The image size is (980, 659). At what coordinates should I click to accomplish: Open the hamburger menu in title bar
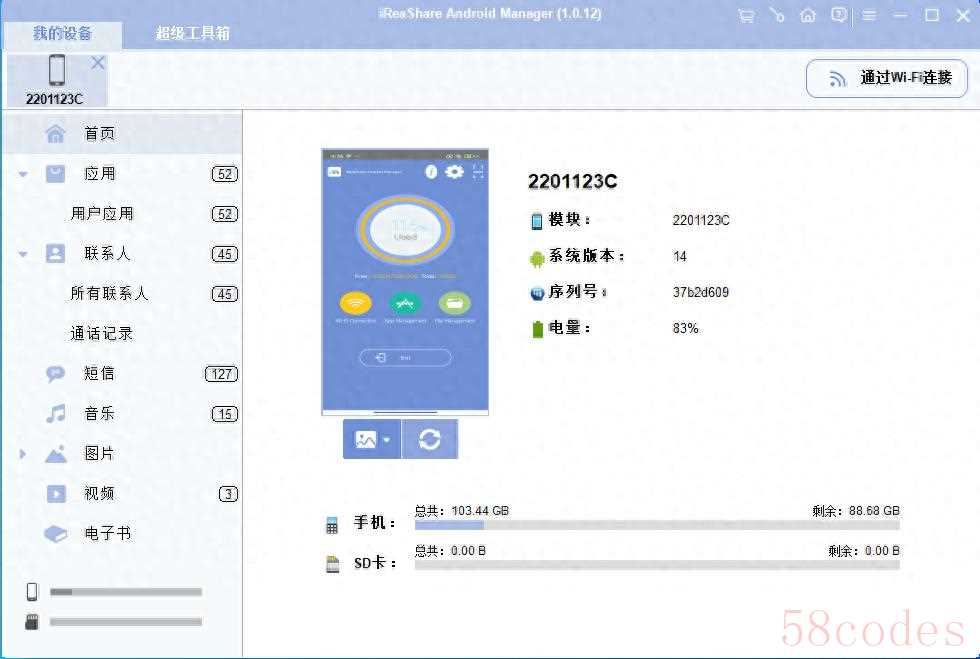(869, 16)
